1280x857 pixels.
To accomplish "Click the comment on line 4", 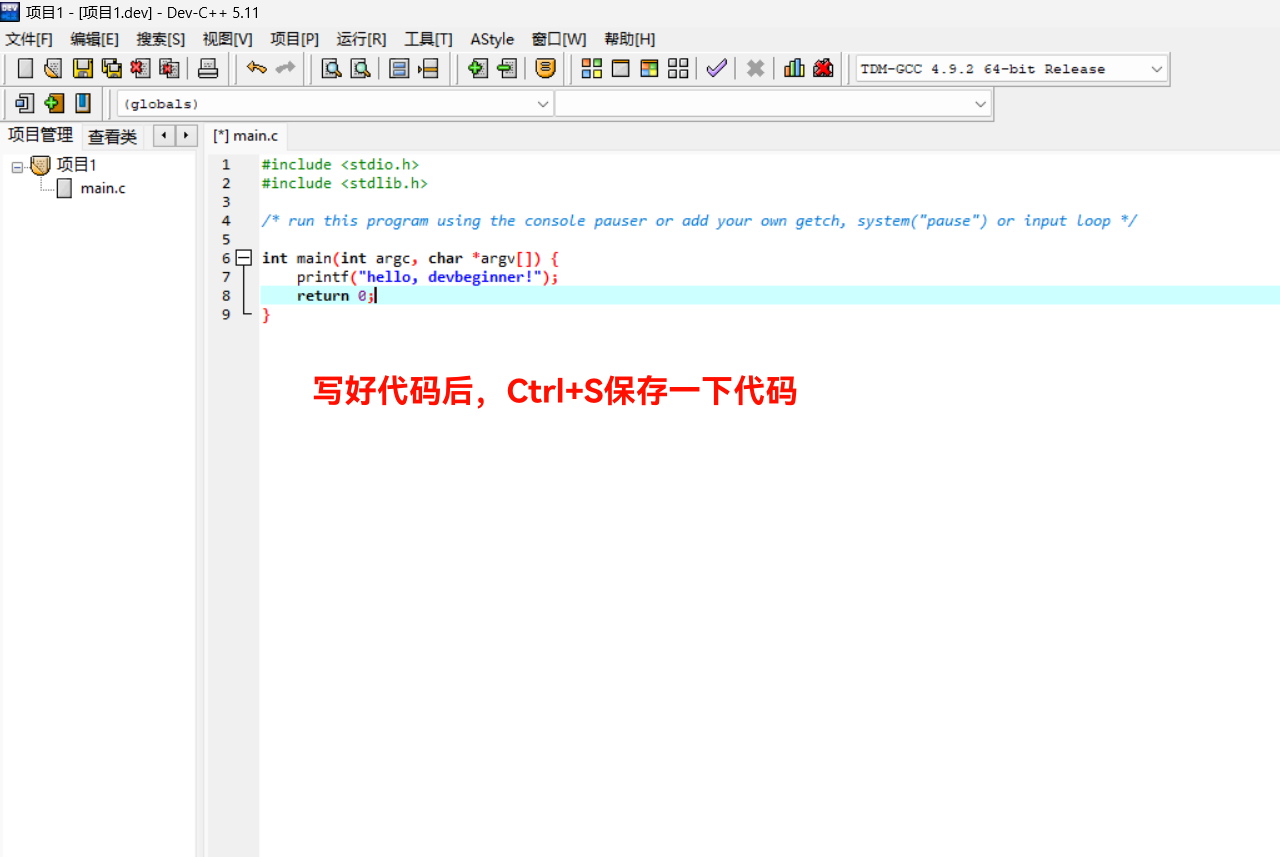I will coord(699,221).
